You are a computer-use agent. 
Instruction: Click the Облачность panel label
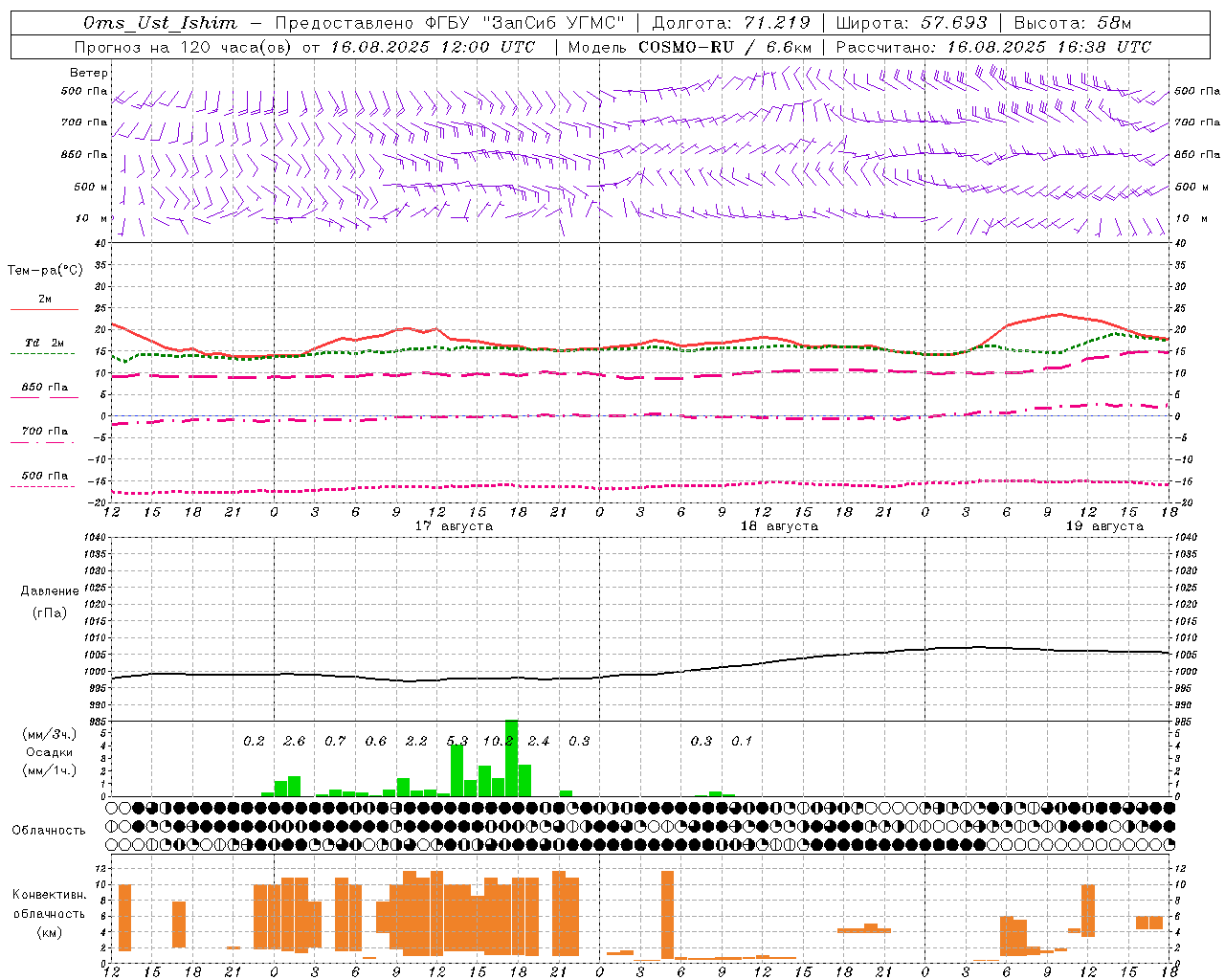(x=49, y=831)
